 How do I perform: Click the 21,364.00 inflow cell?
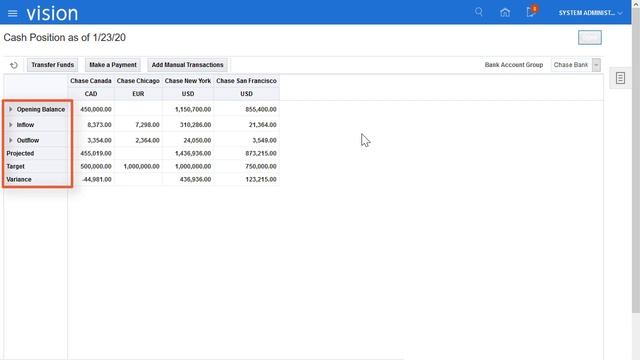click(247, 125)
